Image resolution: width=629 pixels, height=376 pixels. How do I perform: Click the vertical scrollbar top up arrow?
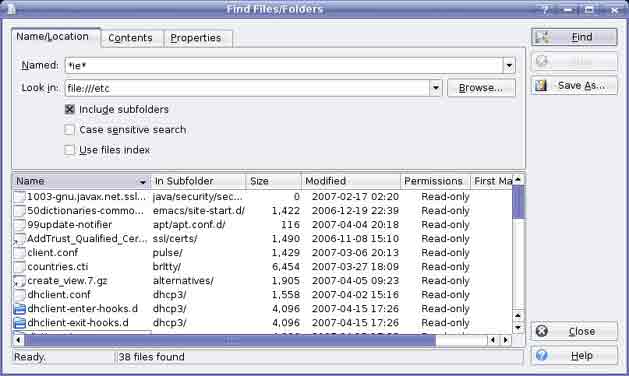point(518,180)
